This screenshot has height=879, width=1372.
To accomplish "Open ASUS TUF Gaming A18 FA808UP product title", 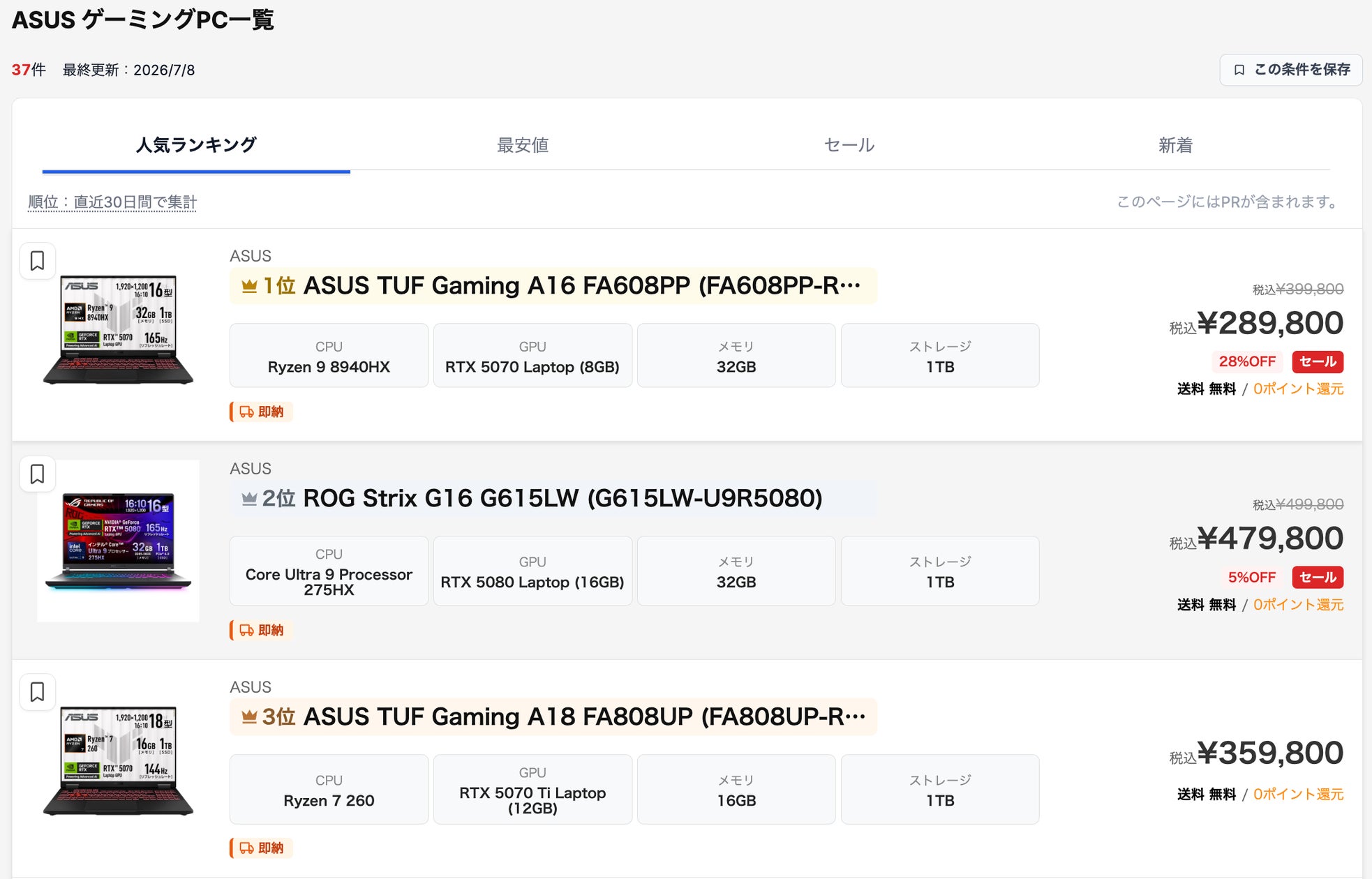I will click(584, 717).
